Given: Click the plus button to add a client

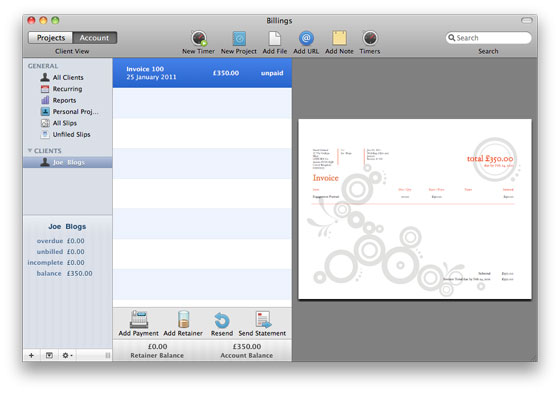Looking at the screenshot, I should coord(31,355).
